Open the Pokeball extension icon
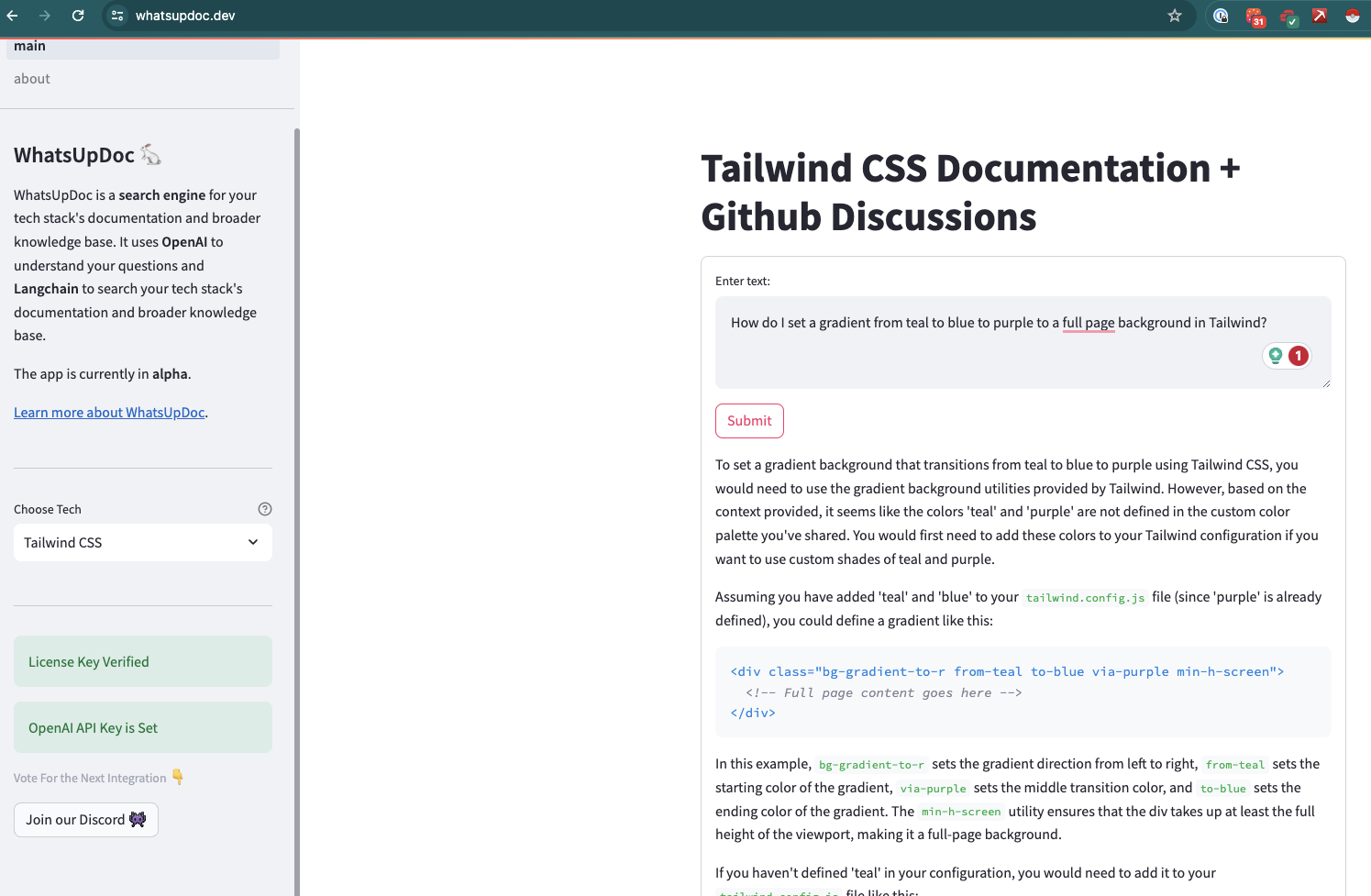 pos(1353,16)
